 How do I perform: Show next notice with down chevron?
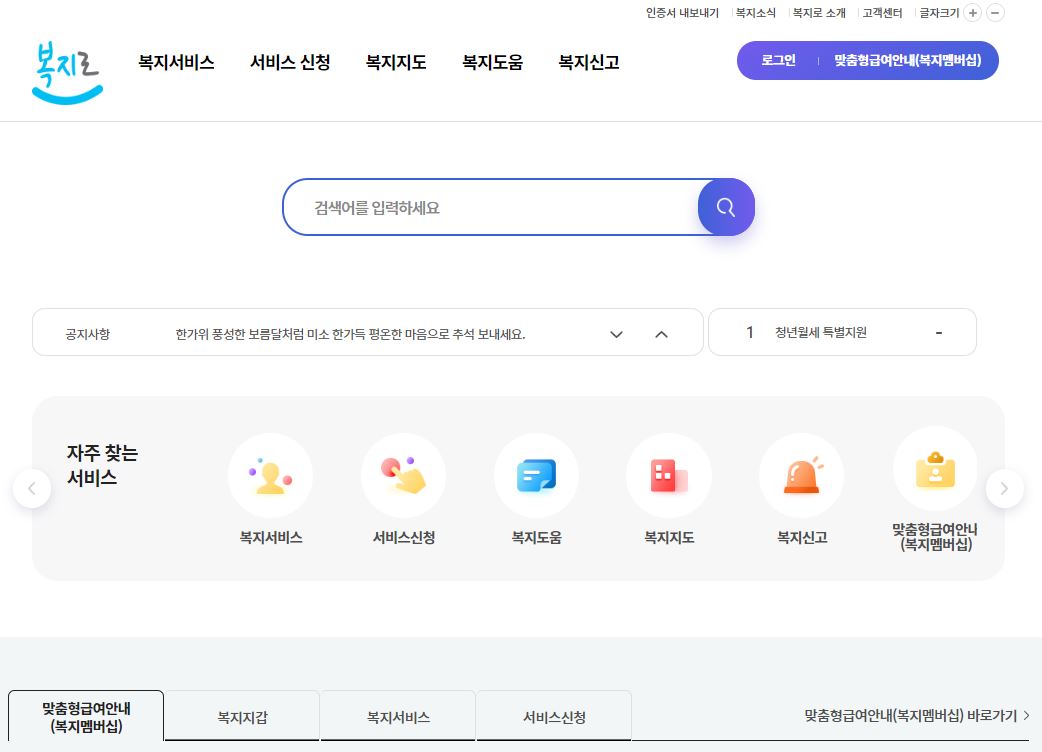(x=617, y=334)
